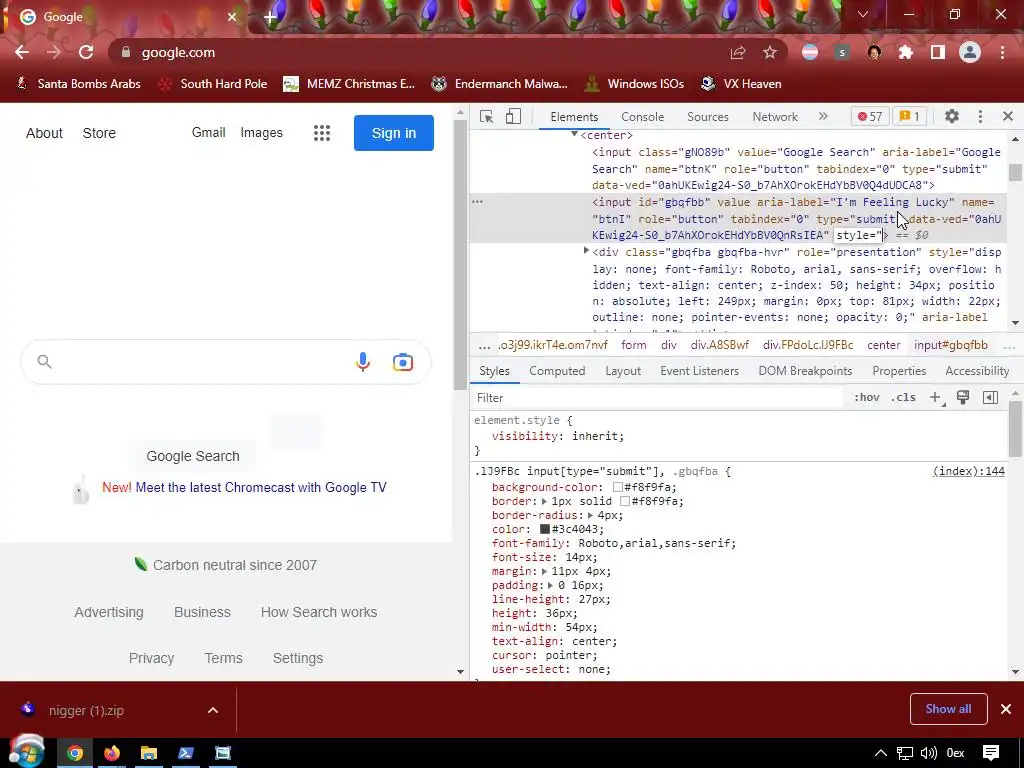Select the Elements tab
The width and height of the screenshot is (1024, 768).
574,117
